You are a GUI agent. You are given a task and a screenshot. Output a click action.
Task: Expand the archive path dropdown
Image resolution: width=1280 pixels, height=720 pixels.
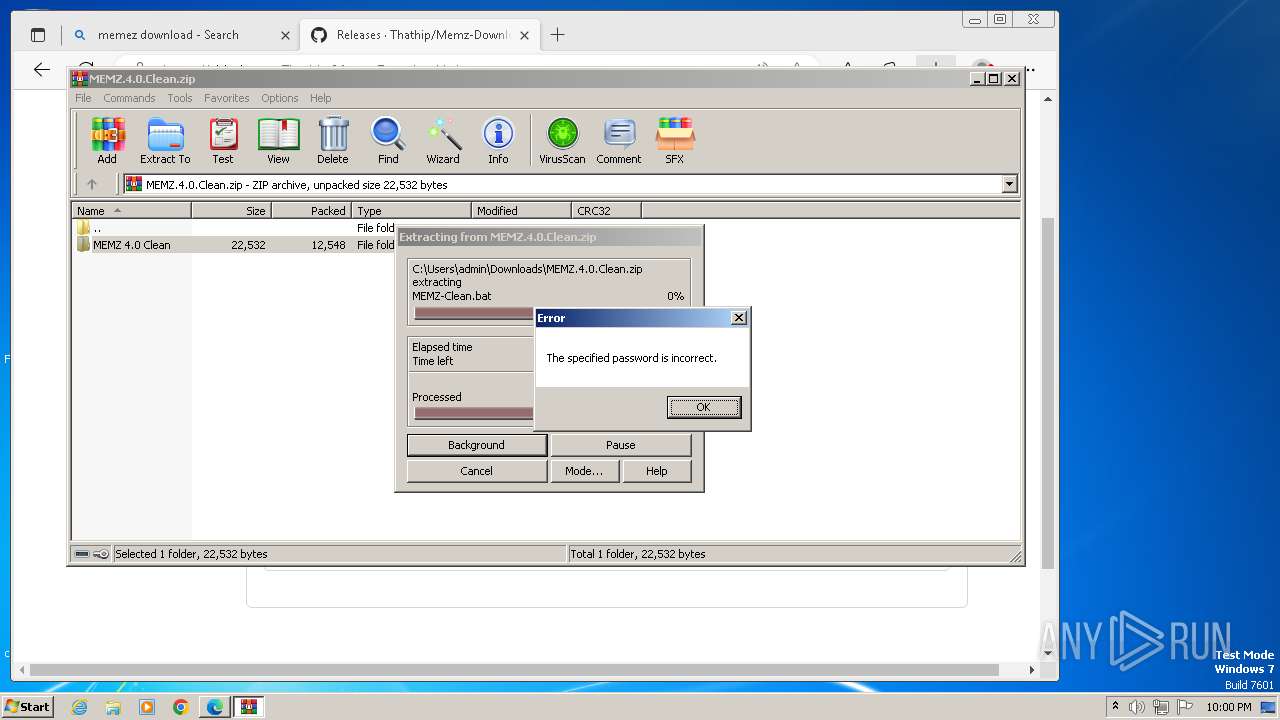[x=1009, y=184]
